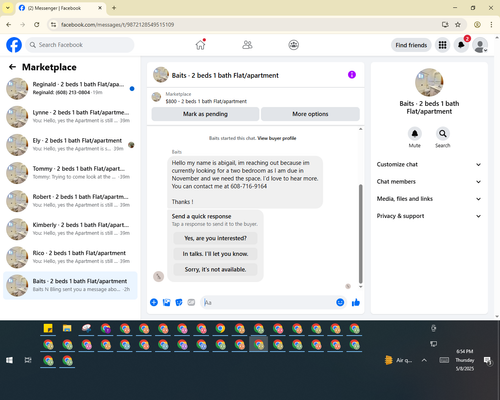
Task: Open Tommy's apartment conversation
Action: (x=70, y=173)
